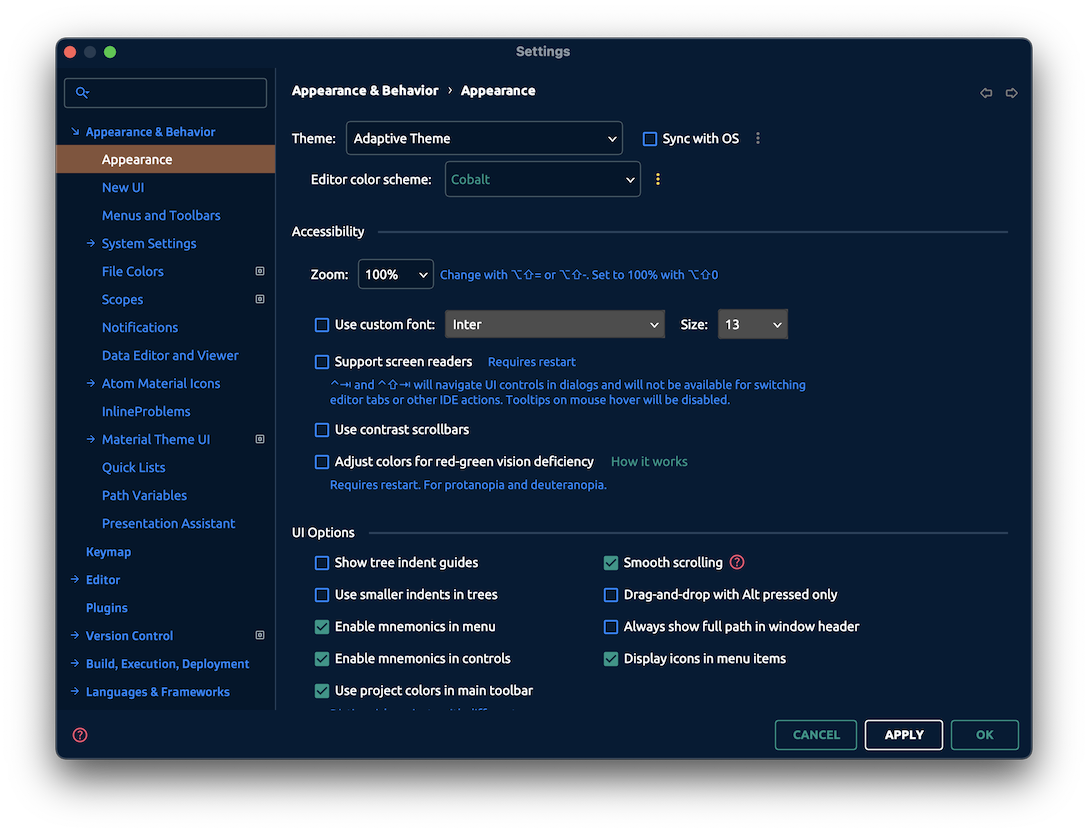
Task: Uncheck Enable mnemonics in menu
Action: pyautogui.click(x=322, y=627)
